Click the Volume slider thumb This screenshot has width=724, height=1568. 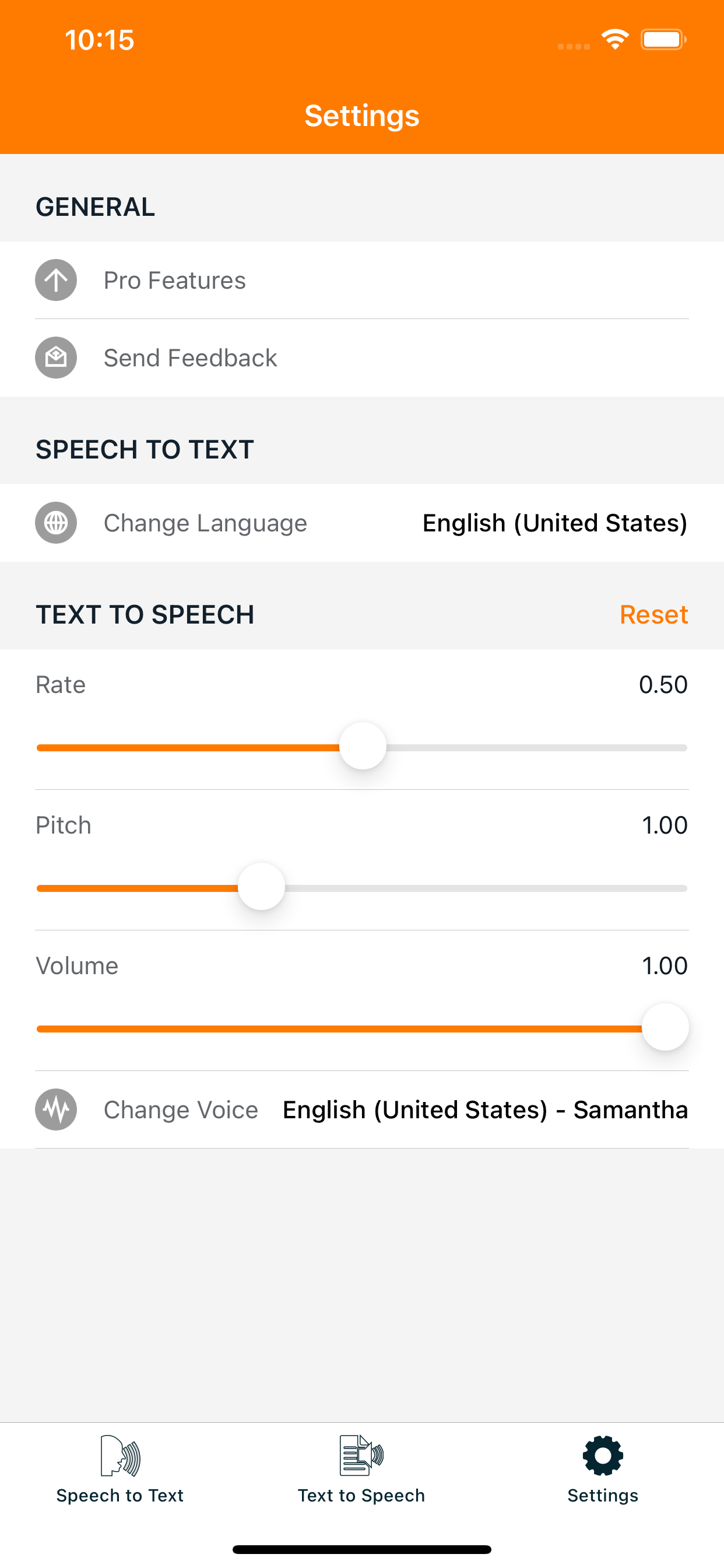[x=666, y=1027]
